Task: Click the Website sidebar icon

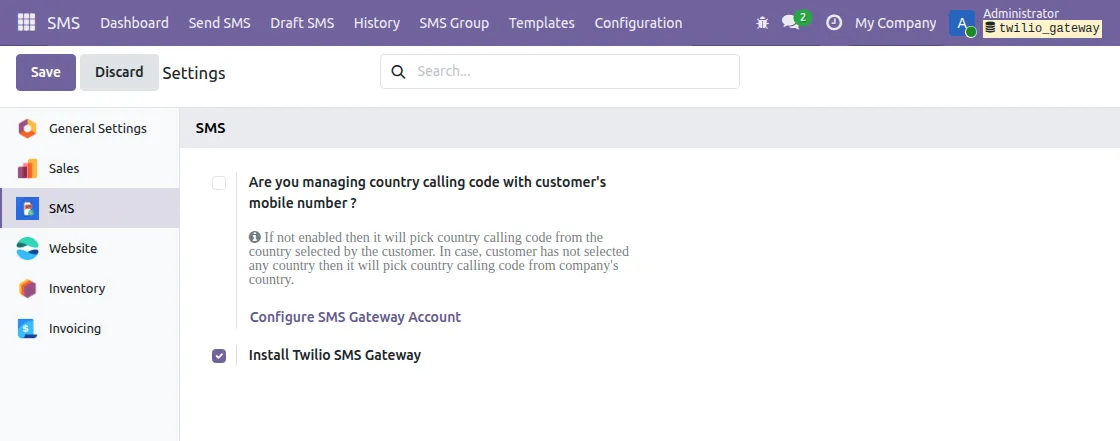Action: point(27,249)
